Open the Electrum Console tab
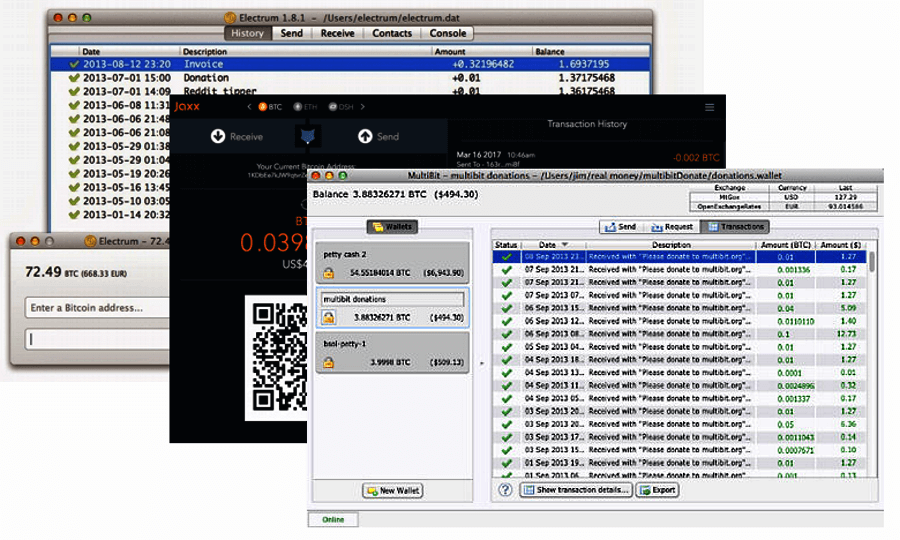 [x=447, y=33]
